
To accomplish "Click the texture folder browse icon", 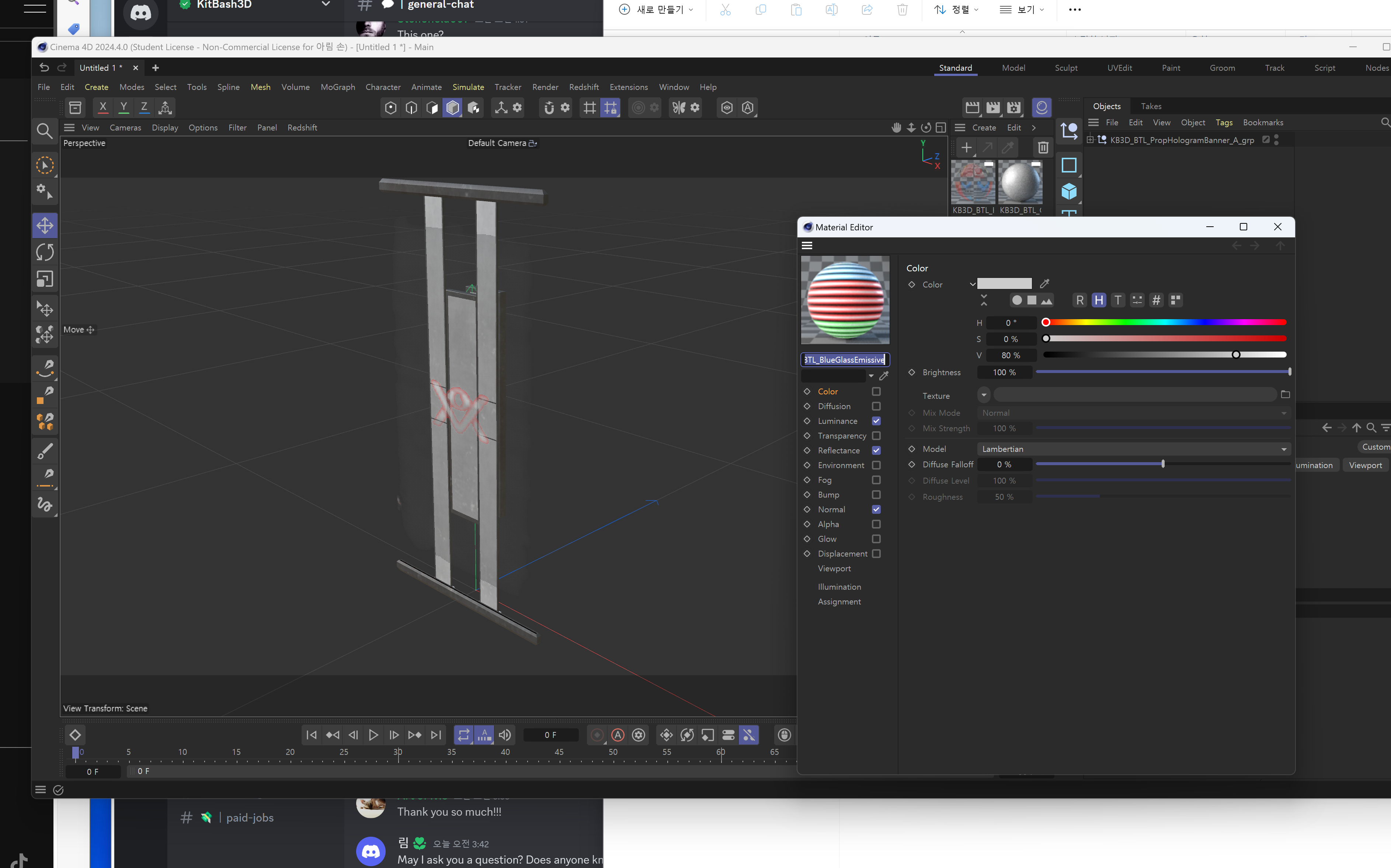I will point(1285,394).
